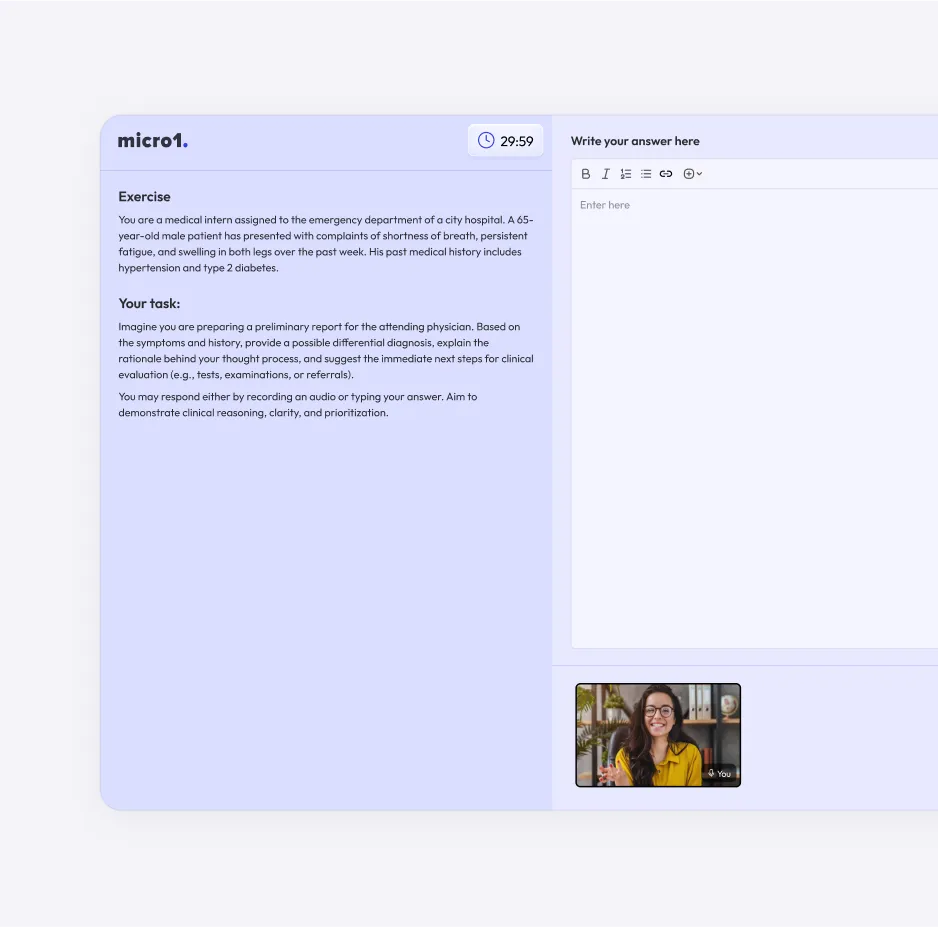Screen dimensions: 938x927
Task: Click the text 'demonstrate clinical reasoning, clarity, and prioritization.'
Action: [x=253, y=413]
